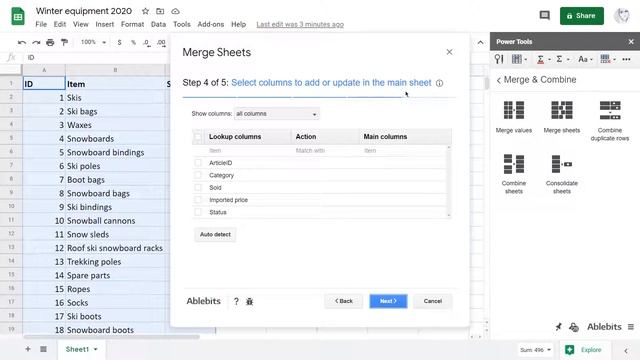Open the Format menu
This screenshot has height=360, width=640.
[x=132, y=24]
